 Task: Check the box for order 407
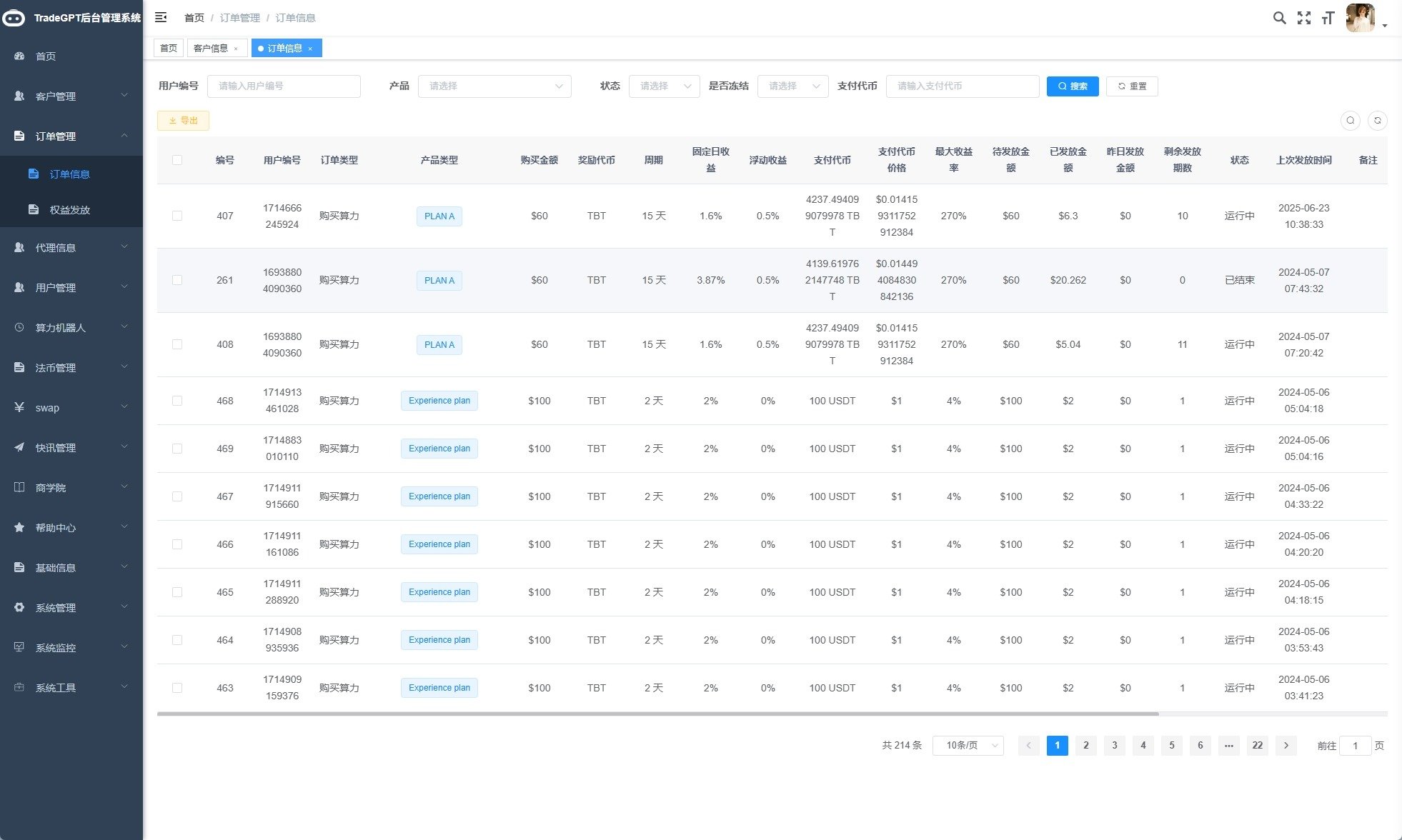point(177,216)
